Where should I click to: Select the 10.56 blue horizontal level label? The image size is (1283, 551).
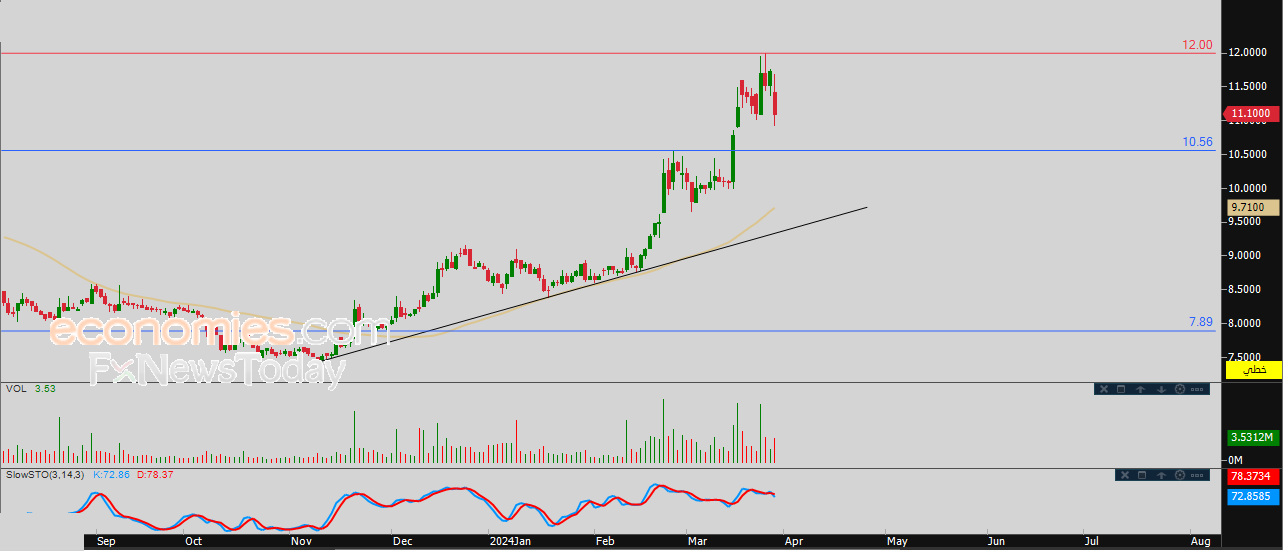pos(1197,142)
